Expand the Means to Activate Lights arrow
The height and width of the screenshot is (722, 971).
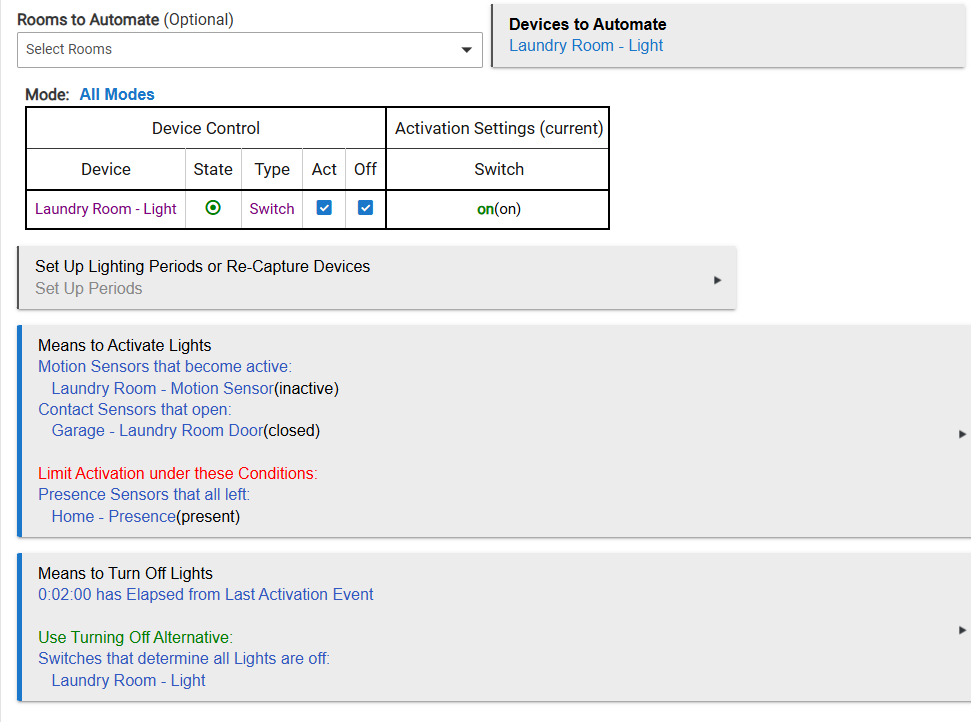(x=962, y=434)
